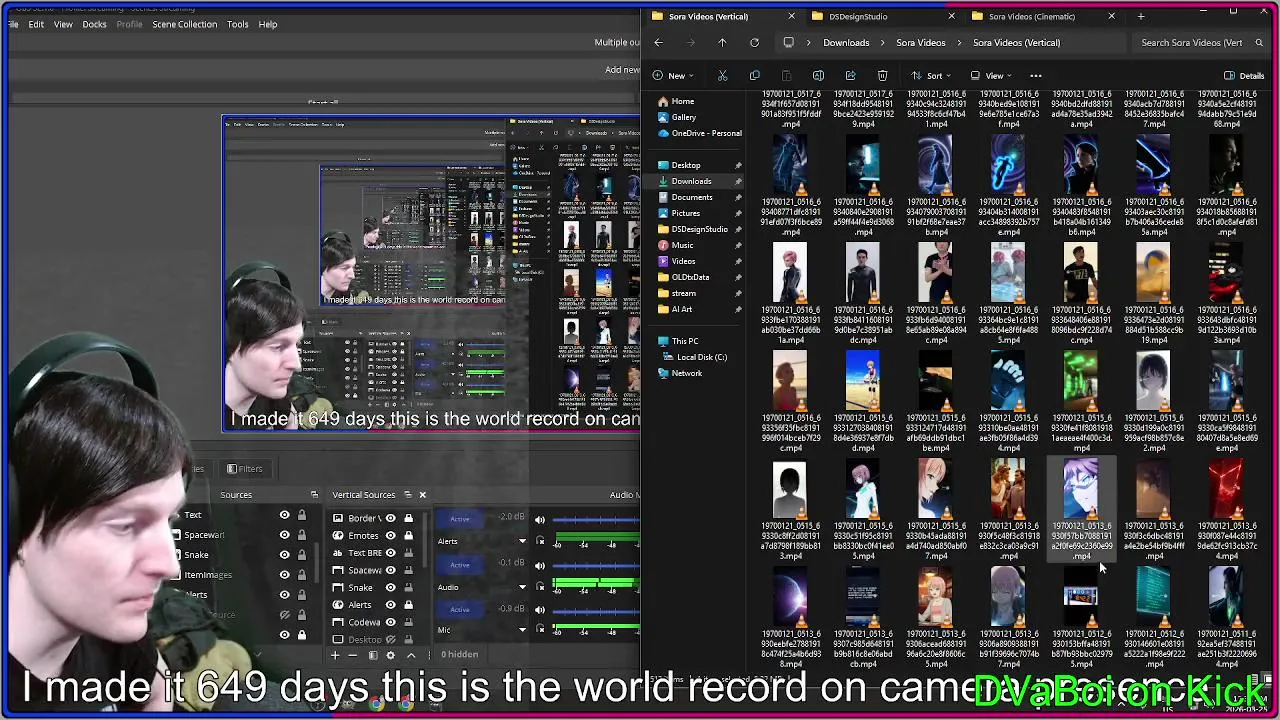Refresh the Sora Videos folder view
Viewport: 1280px width, 720px height.
(754, 42)
